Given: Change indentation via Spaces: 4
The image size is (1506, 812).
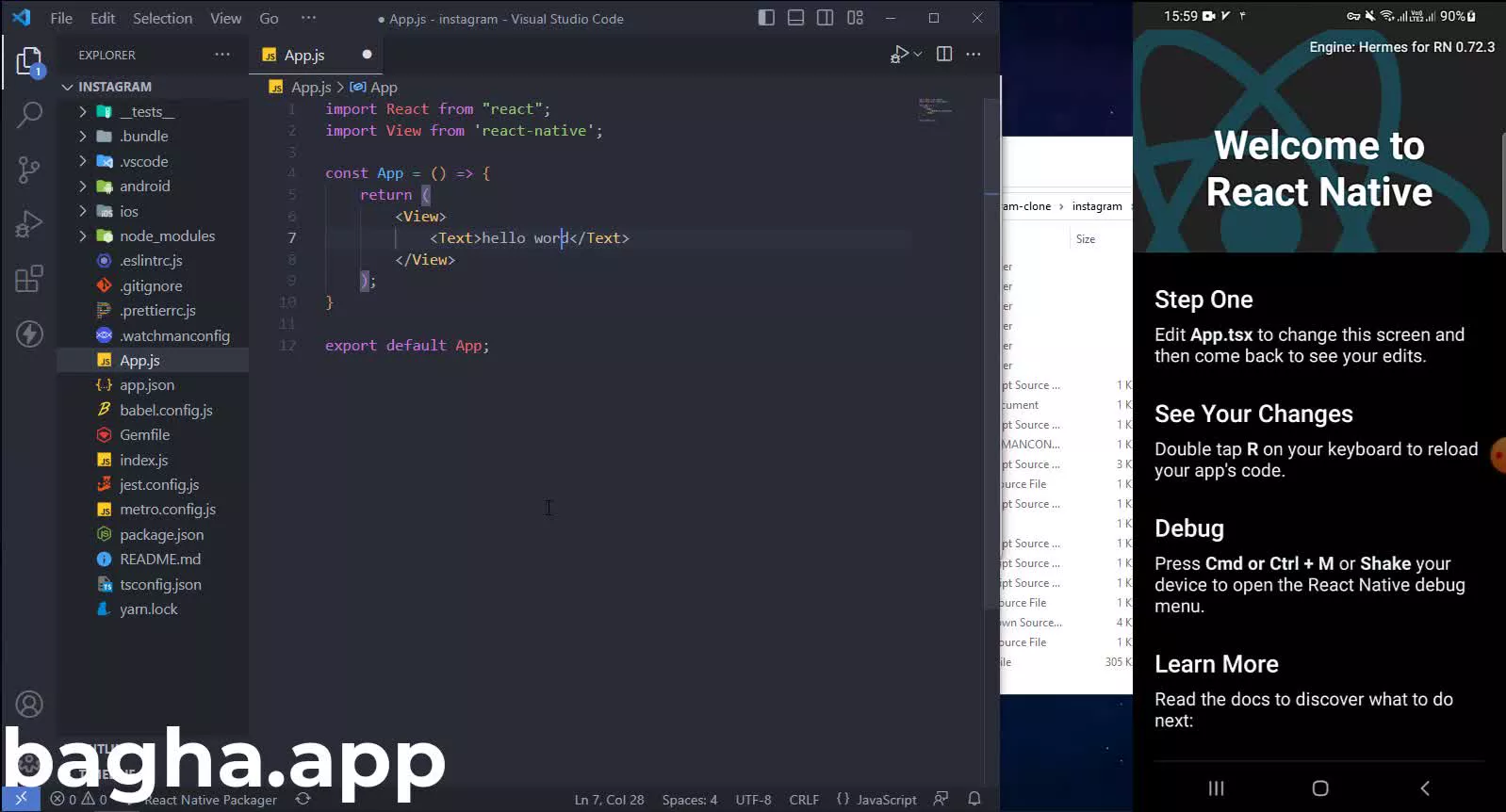Looking at the screenshot, I should [x=689, y=800].
